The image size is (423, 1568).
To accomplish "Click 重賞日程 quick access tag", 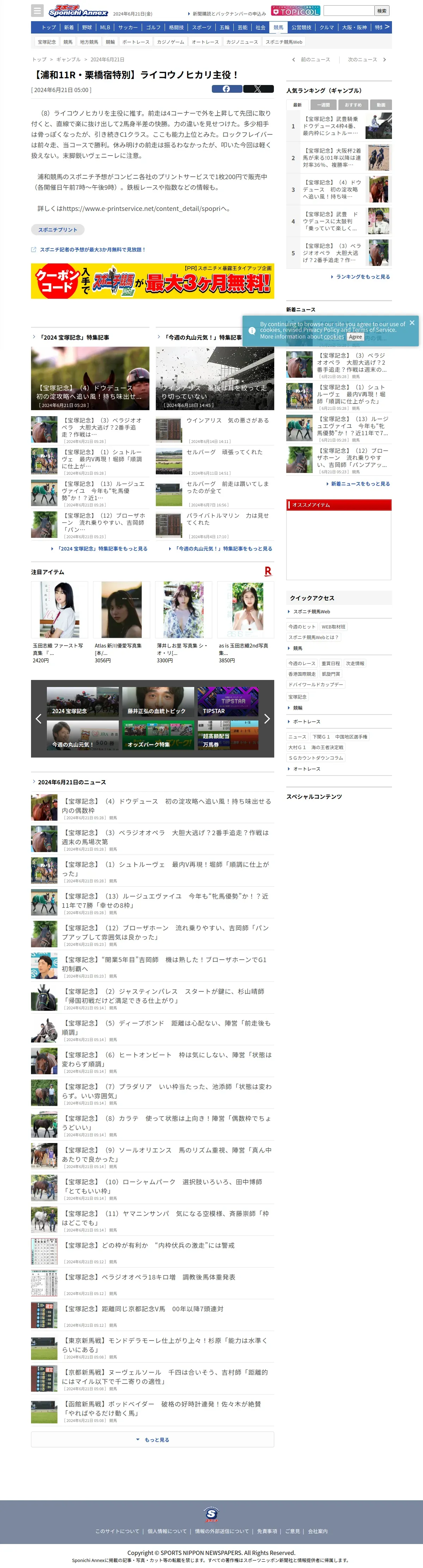I will [x=331, y=663].
